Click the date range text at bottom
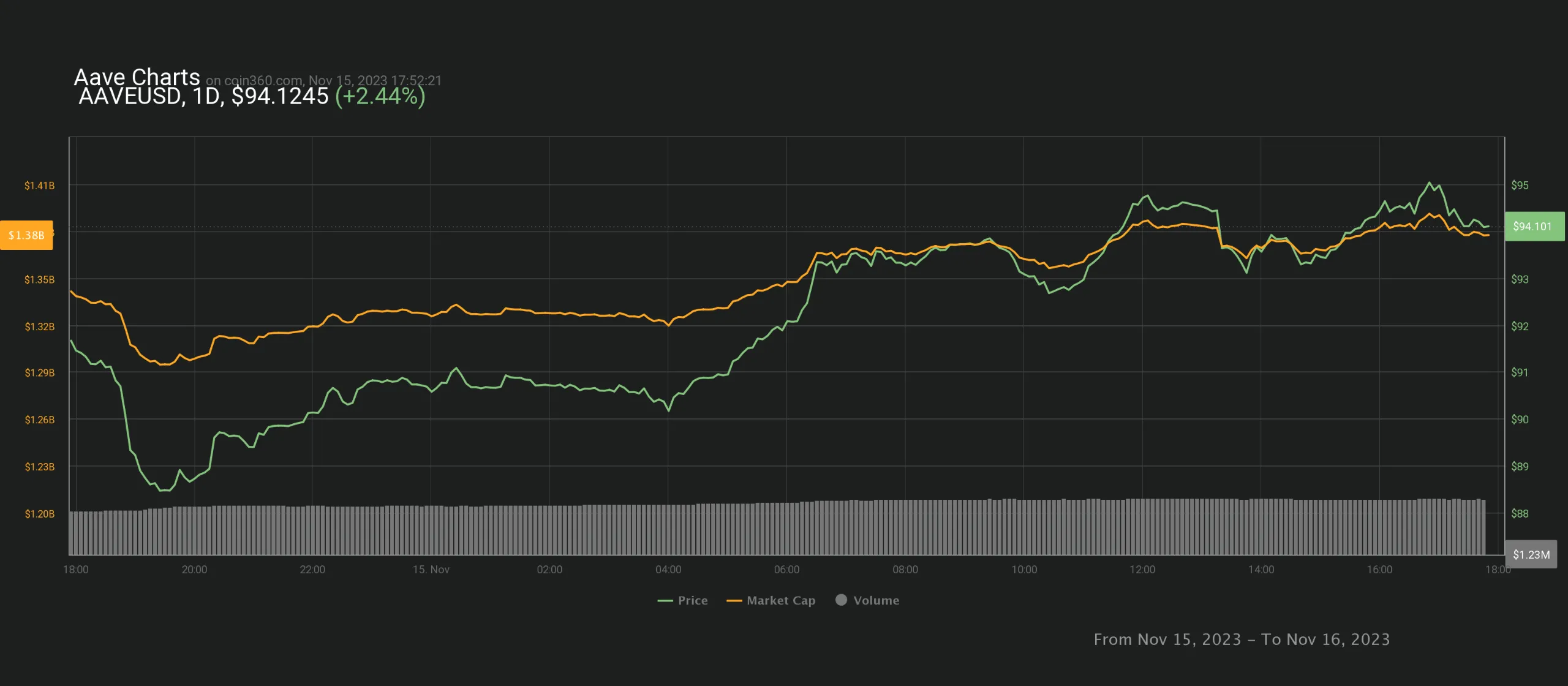 tap(1242, 639)
